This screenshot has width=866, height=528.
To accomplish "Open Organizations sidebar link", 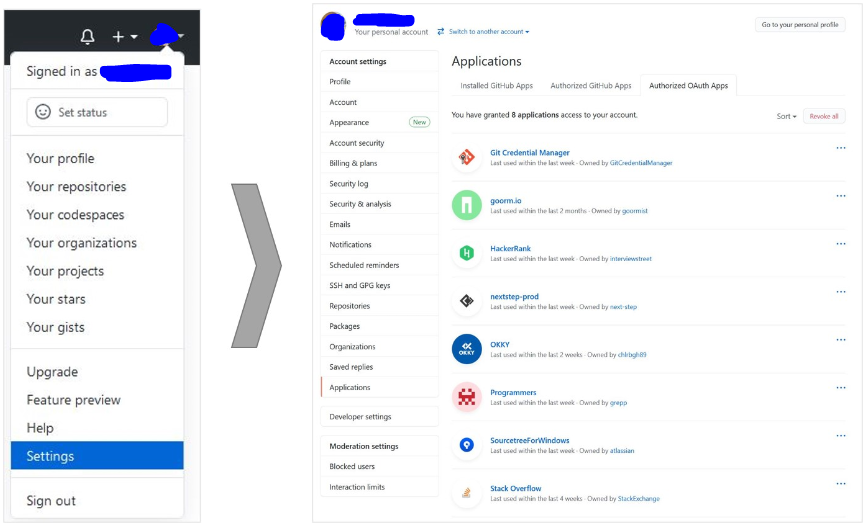I will pos(379,347).
